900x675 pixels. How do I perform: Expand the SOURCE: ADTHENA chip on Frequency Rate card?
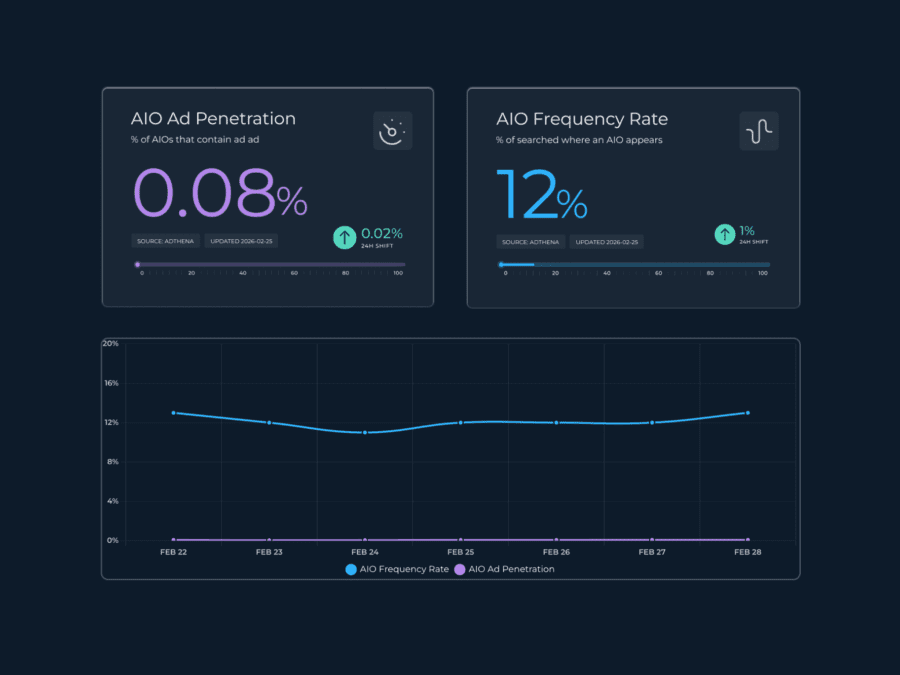(x=530, y=241)
